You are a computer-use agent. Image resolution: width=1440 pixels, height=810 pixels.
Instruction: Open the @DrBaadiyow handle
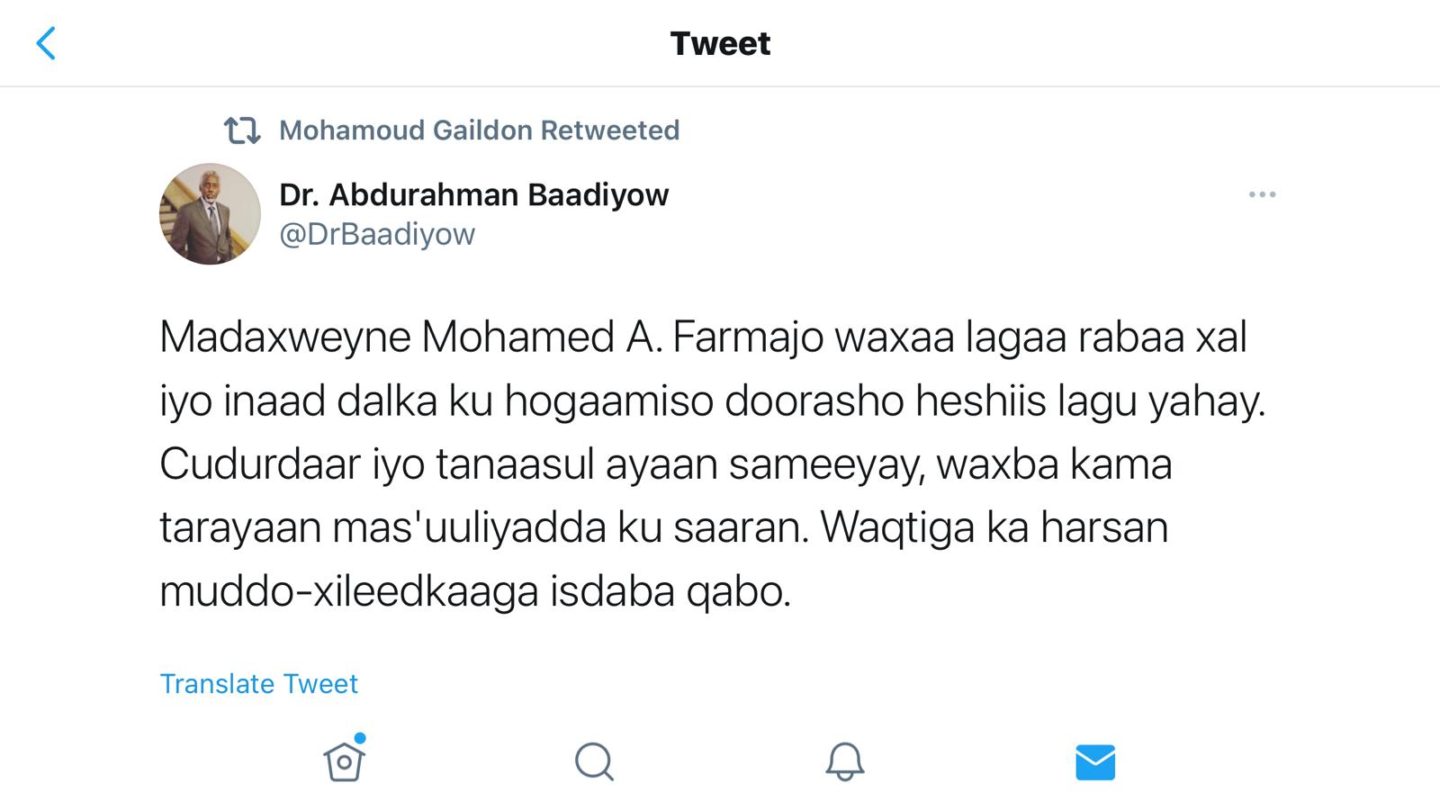(x=377, y=234)
